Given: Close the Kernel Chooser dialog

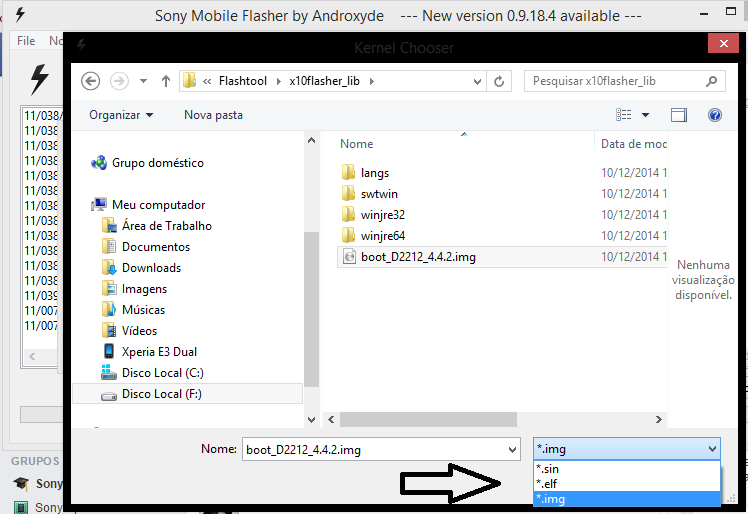Looking at the screenshot, I should click(724, 43).
